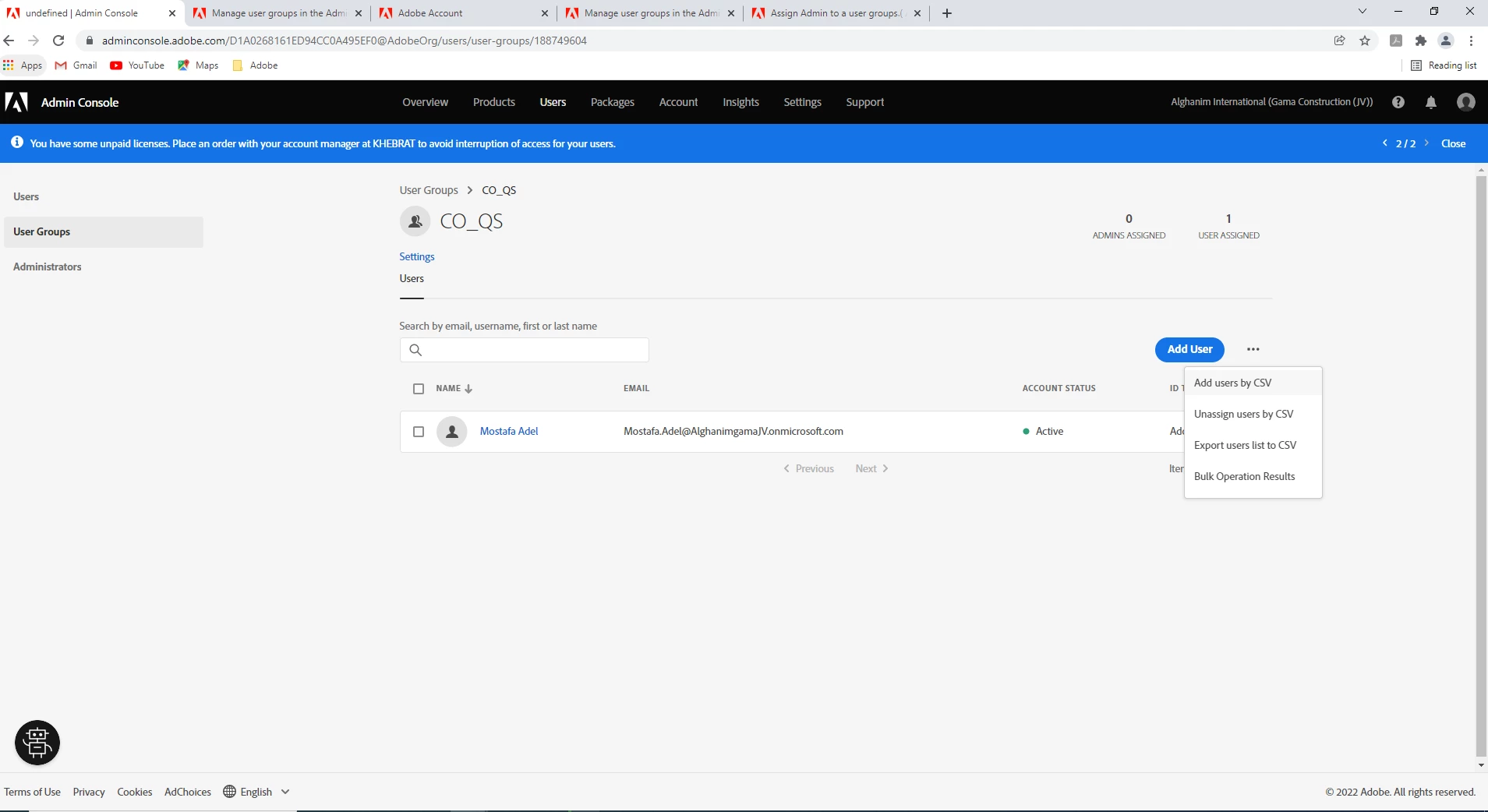Image resolution: width=1488 pixels, height=812 pixels.
Task: Open the Reading list
Action: coord(1444,65)
